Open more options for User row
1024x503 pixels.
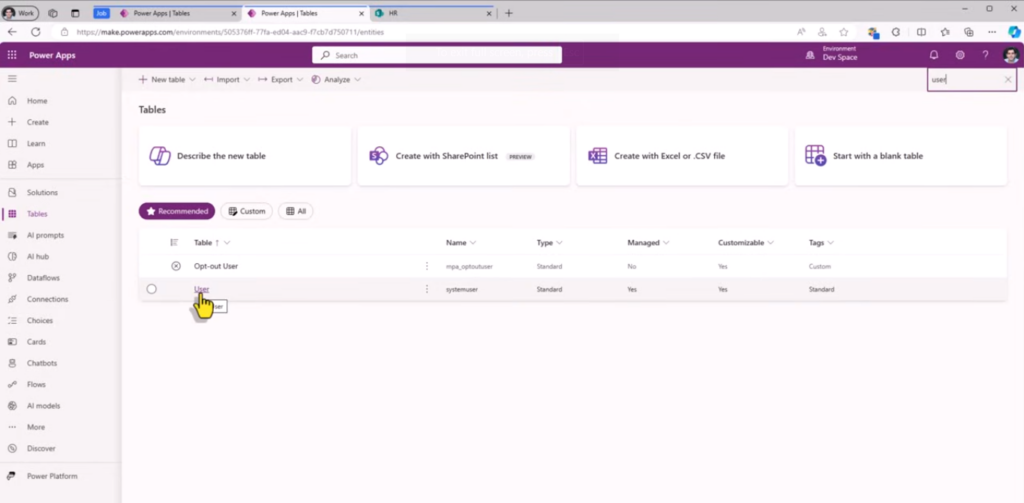(x=427, y=289)
